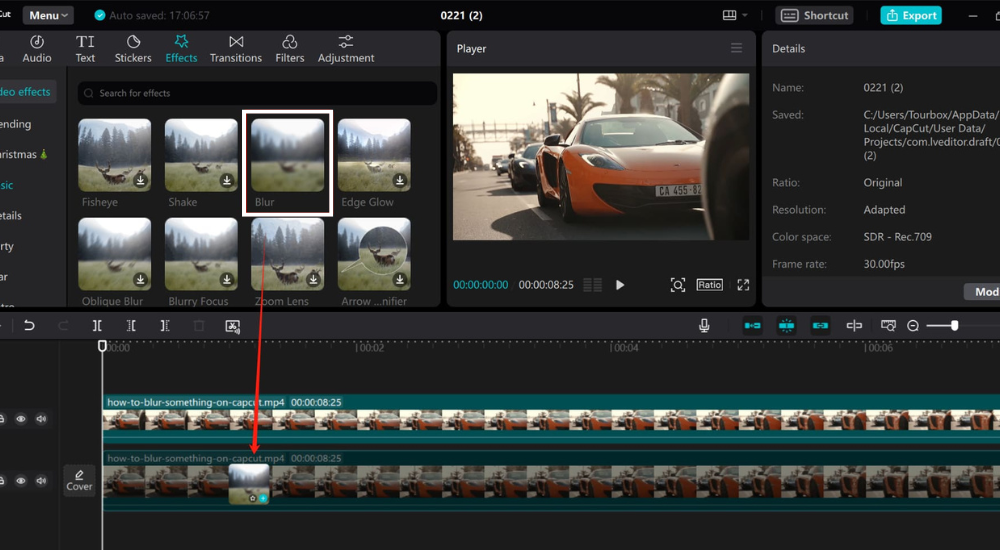Open the Menu dropdown

48,15
